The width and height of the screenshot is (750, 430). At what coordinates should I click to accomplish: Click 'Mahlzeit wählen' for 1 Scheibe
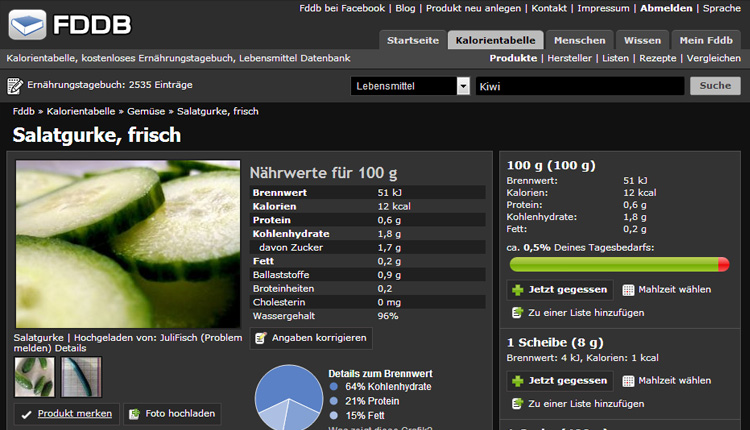click(x=674, y=381)
